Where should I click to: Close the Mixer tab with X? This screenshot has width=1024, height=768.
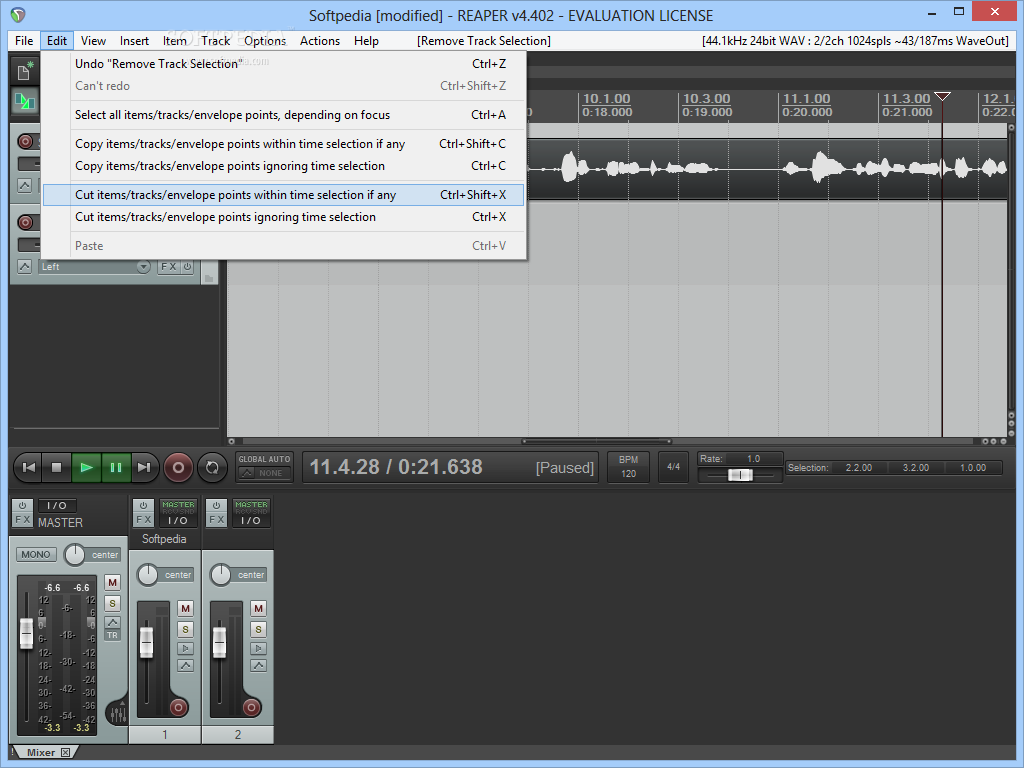click(65, 752)
